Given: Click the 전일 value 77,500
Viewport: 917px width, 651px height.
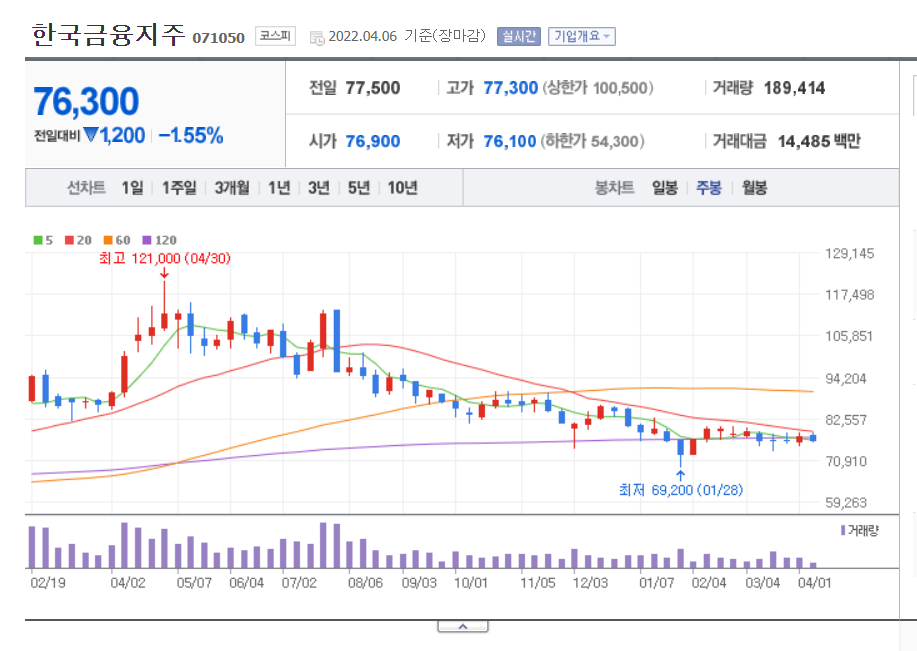Looking at the screenshot, I should pyautogui.click(x=373, y=88).
